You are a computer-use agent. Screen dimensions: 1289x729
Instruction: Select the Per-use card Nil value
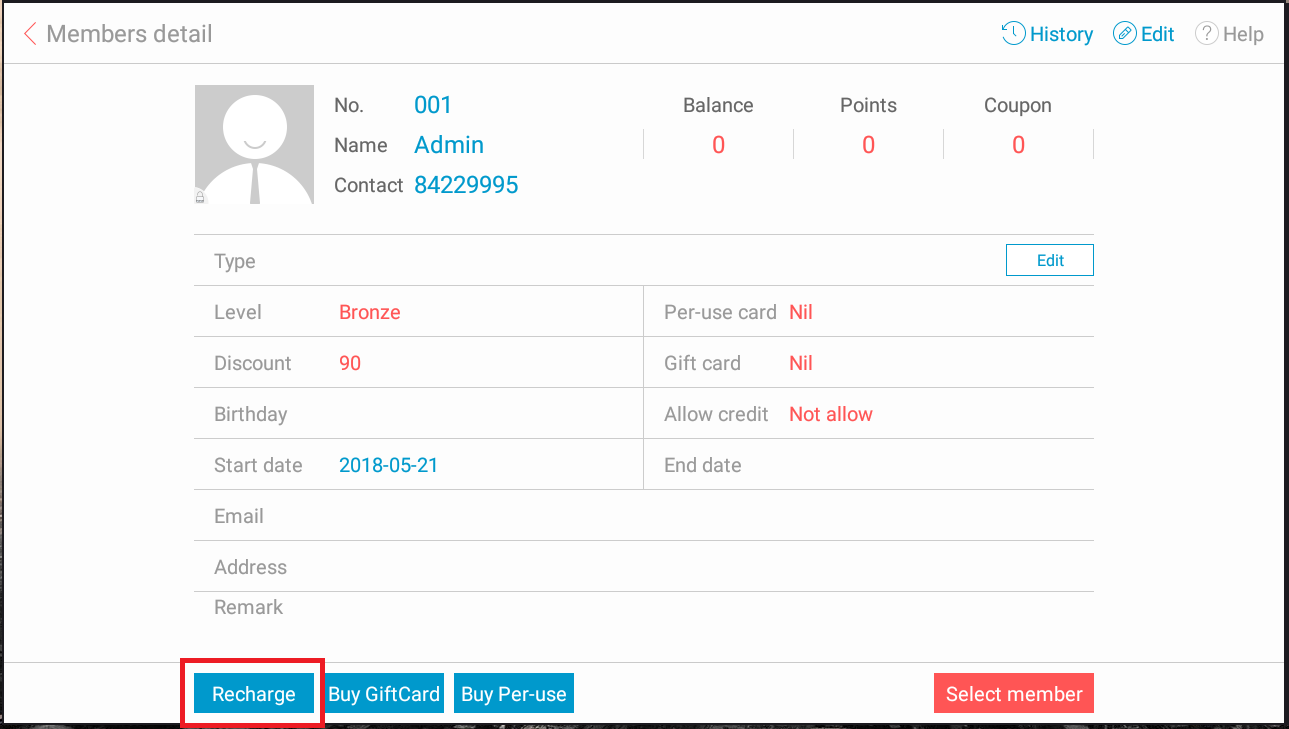click(x=801, y=312)
